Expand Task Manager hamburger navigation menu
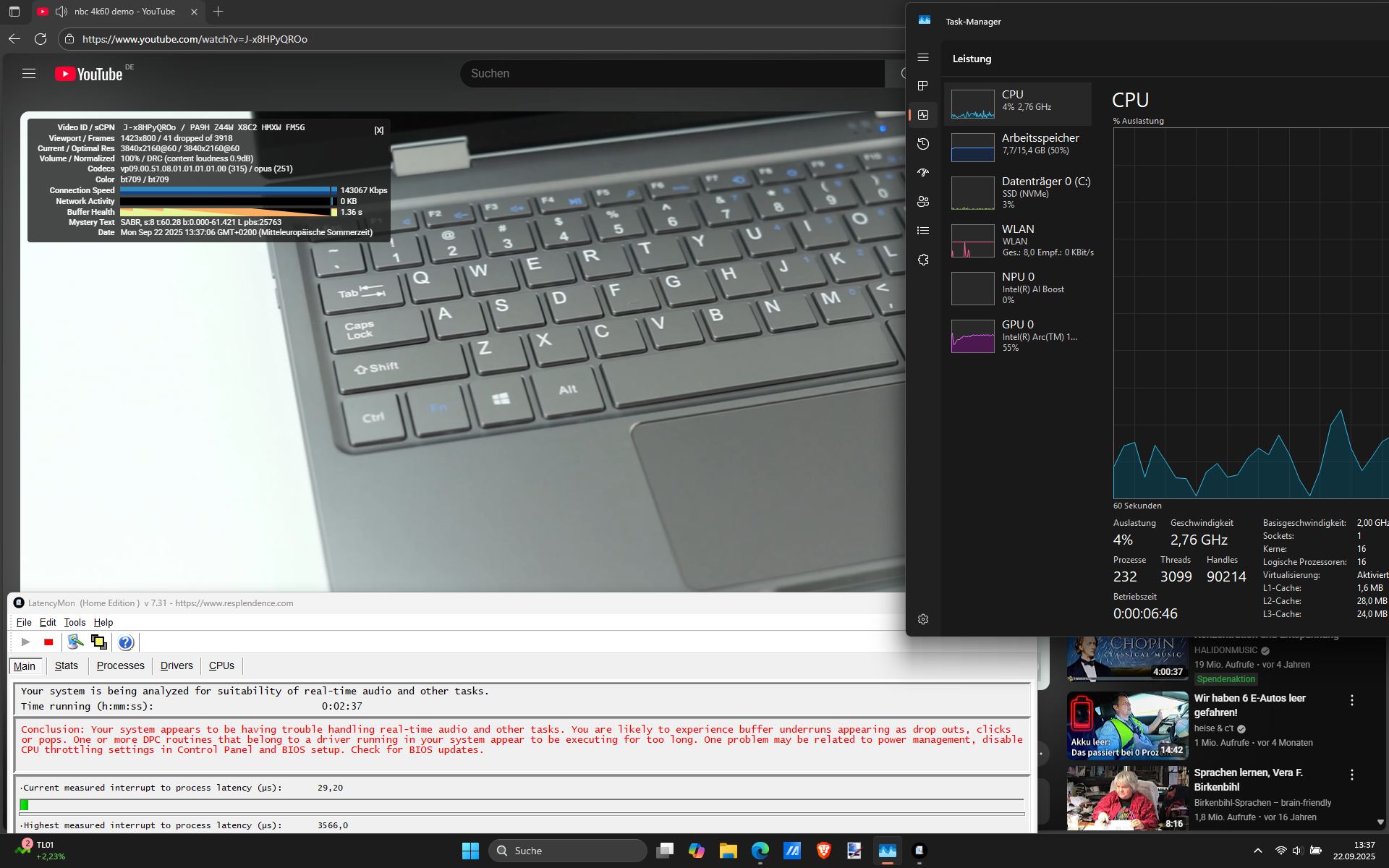 click(922, 57)
